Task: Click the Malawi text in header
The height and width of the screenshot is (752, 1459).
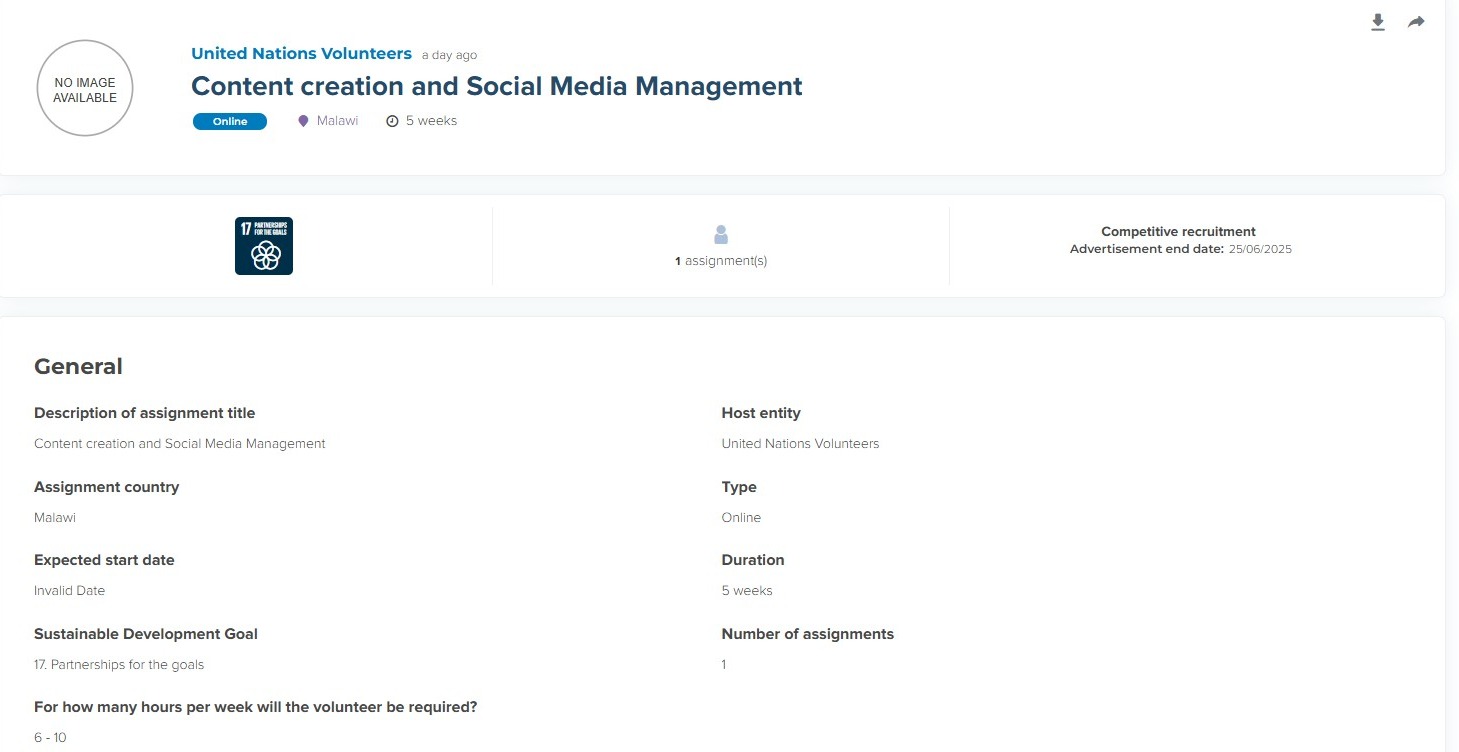Action: click(x=337, y=121)
